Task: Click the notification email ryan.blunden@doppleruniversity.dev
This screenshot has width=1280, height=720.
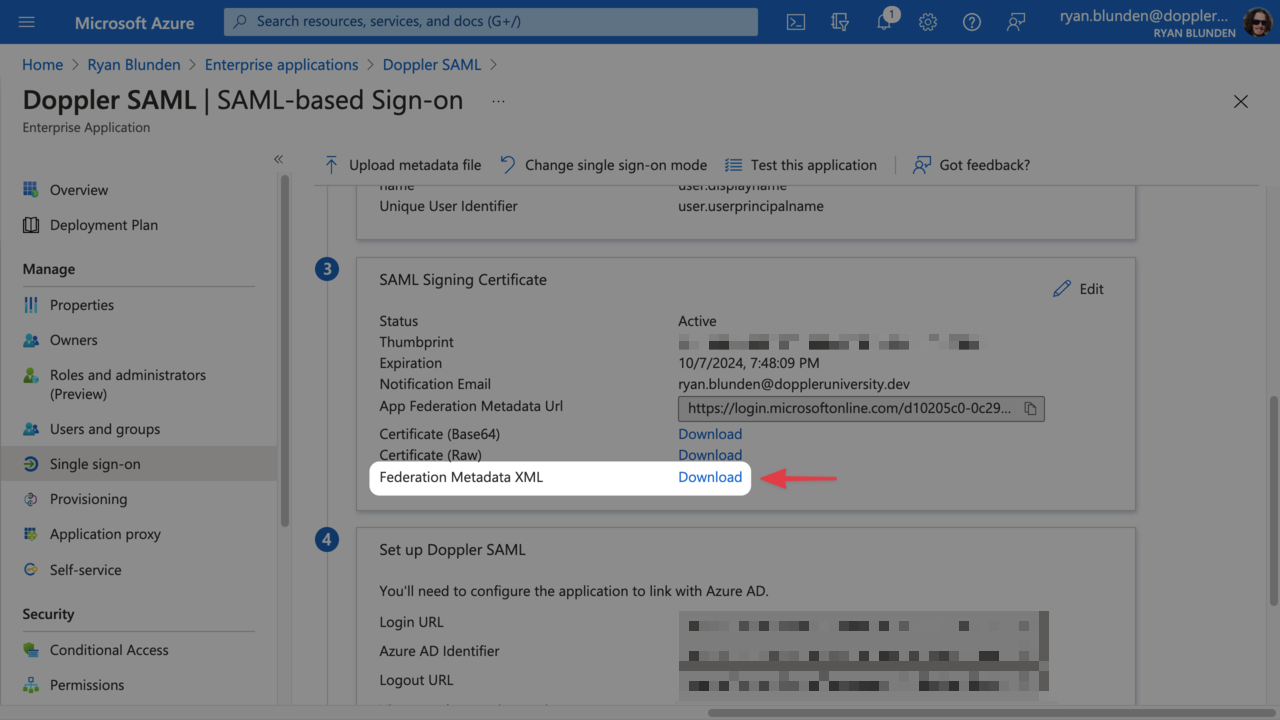Action: (x=794, y=384)
